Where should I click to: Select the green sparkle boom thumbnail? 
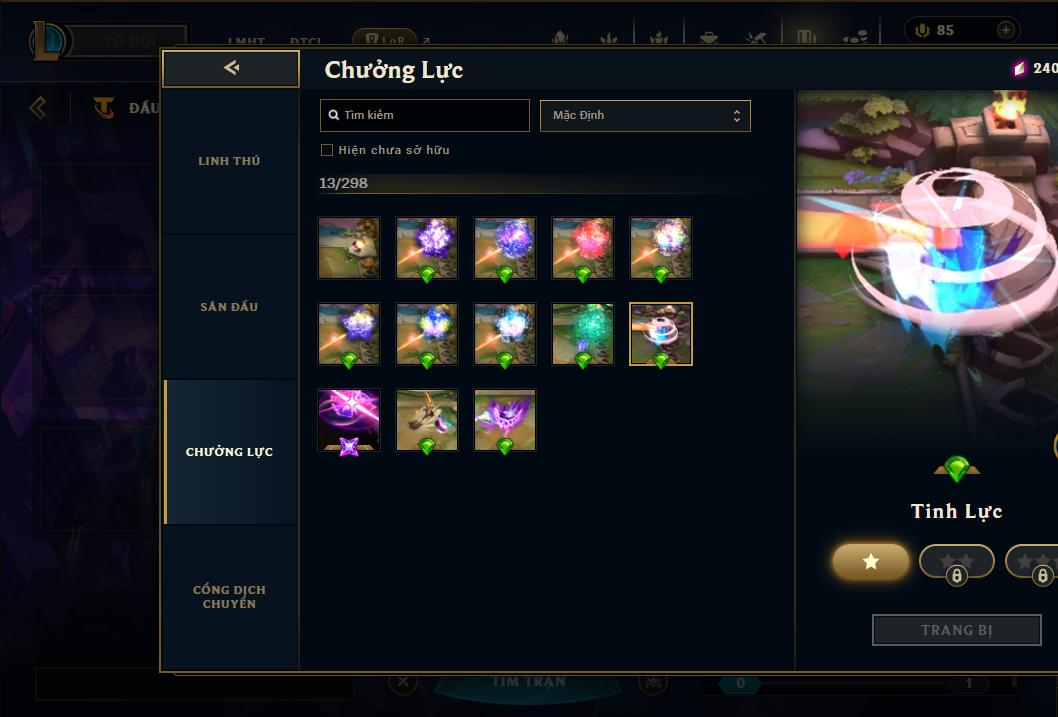(582, 334)
